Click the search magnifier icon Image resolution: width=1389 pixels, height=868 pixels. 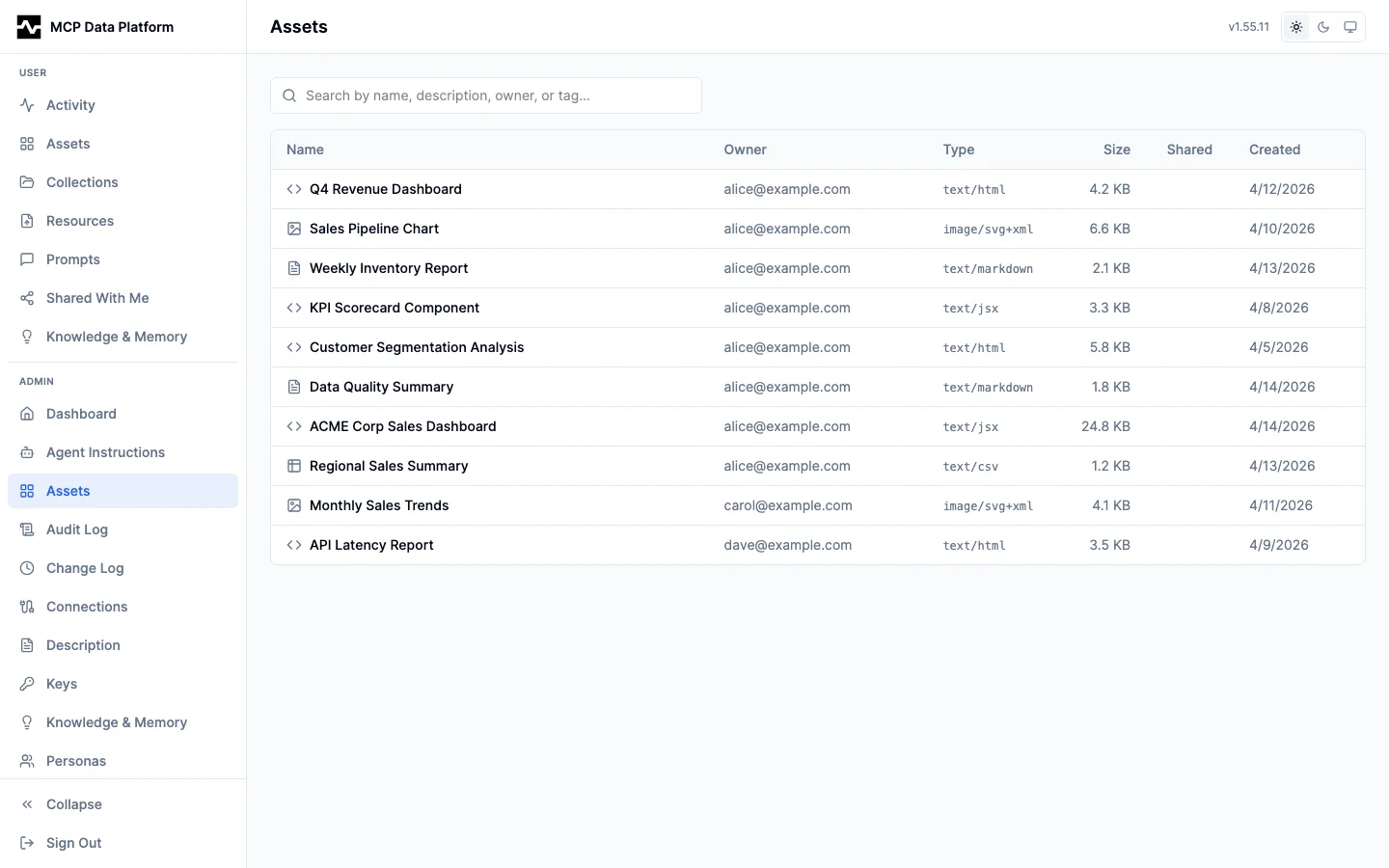tap(289, 95)
